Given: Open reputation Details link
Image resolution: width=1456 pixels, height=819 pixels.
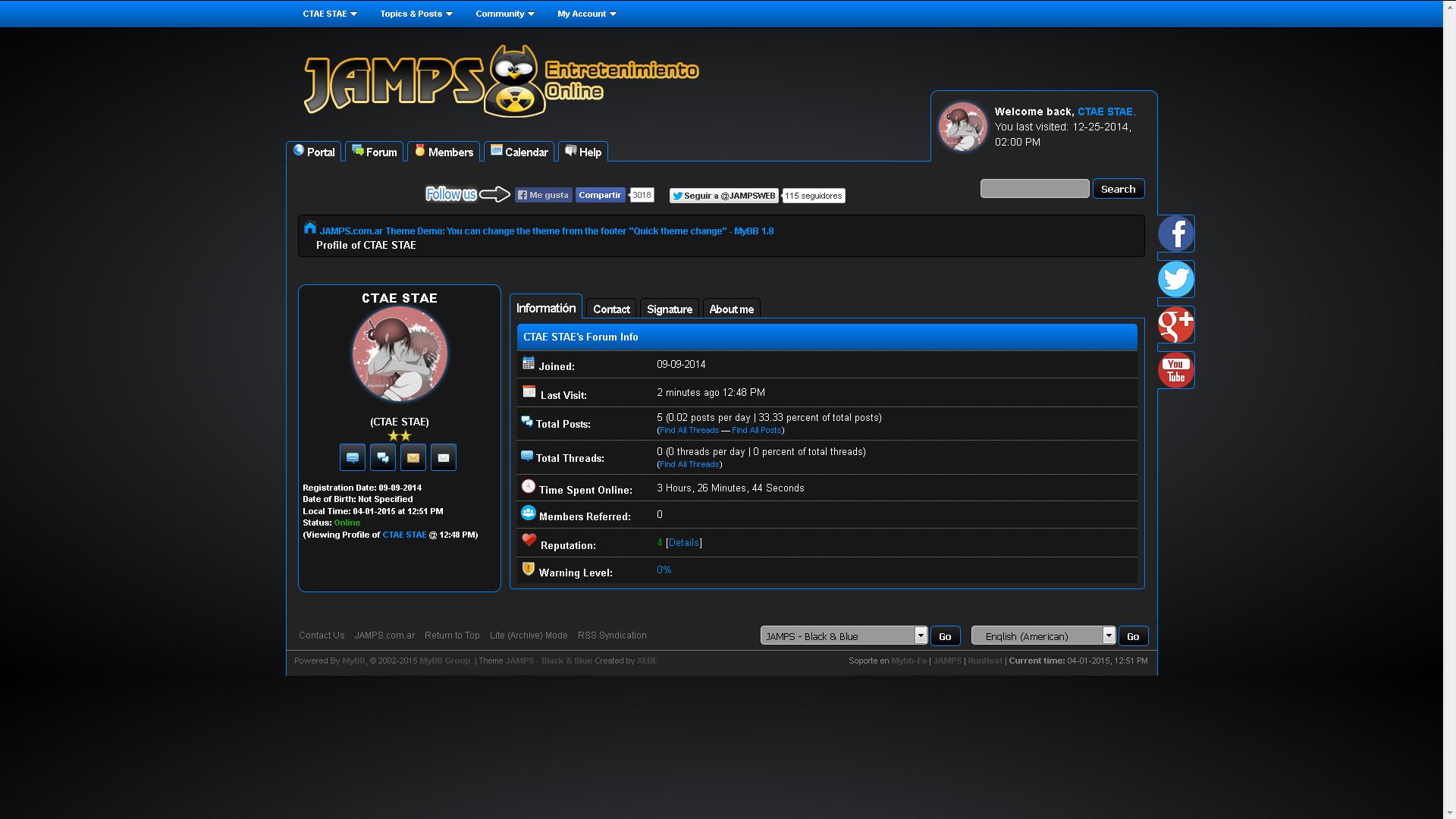Looking at the screenshot, I should pos(683,543).
